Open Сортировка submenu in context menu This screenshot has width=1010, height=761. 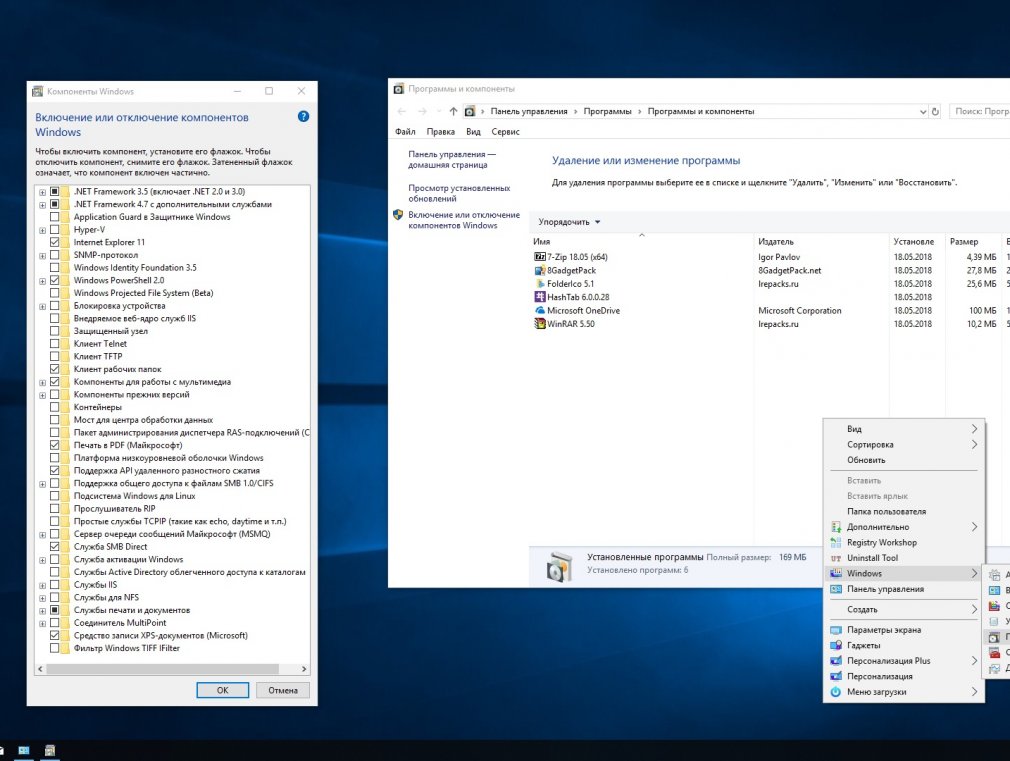click(904, 445)
